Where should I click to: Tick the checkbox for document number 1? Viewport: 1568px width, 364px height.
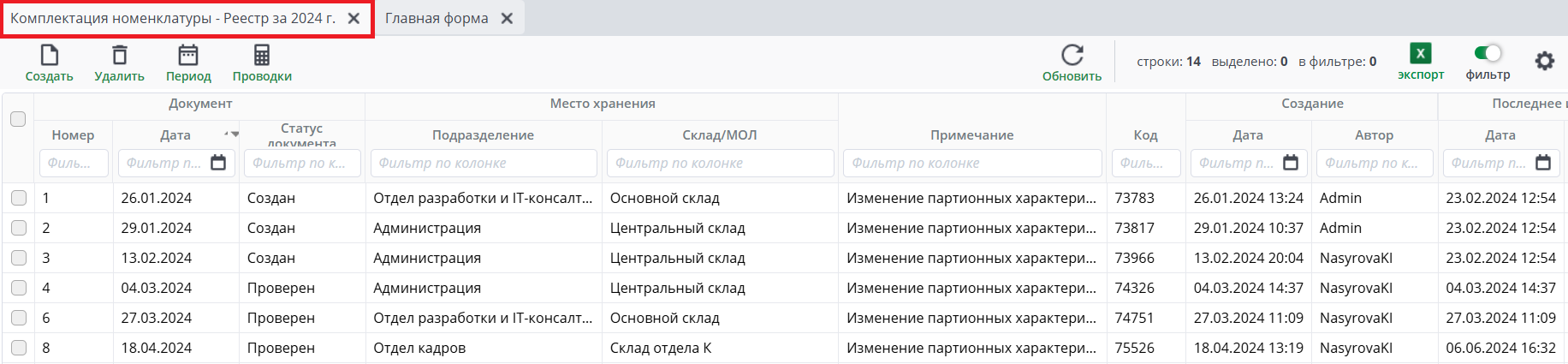(19, 198)
